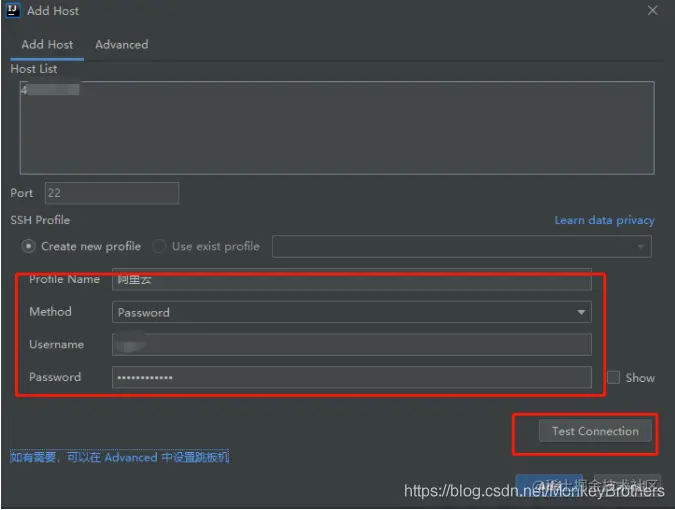Enable the Show password checkbox
The height and width of the screenshot is (510, 675).
click(x=613, y=378)
